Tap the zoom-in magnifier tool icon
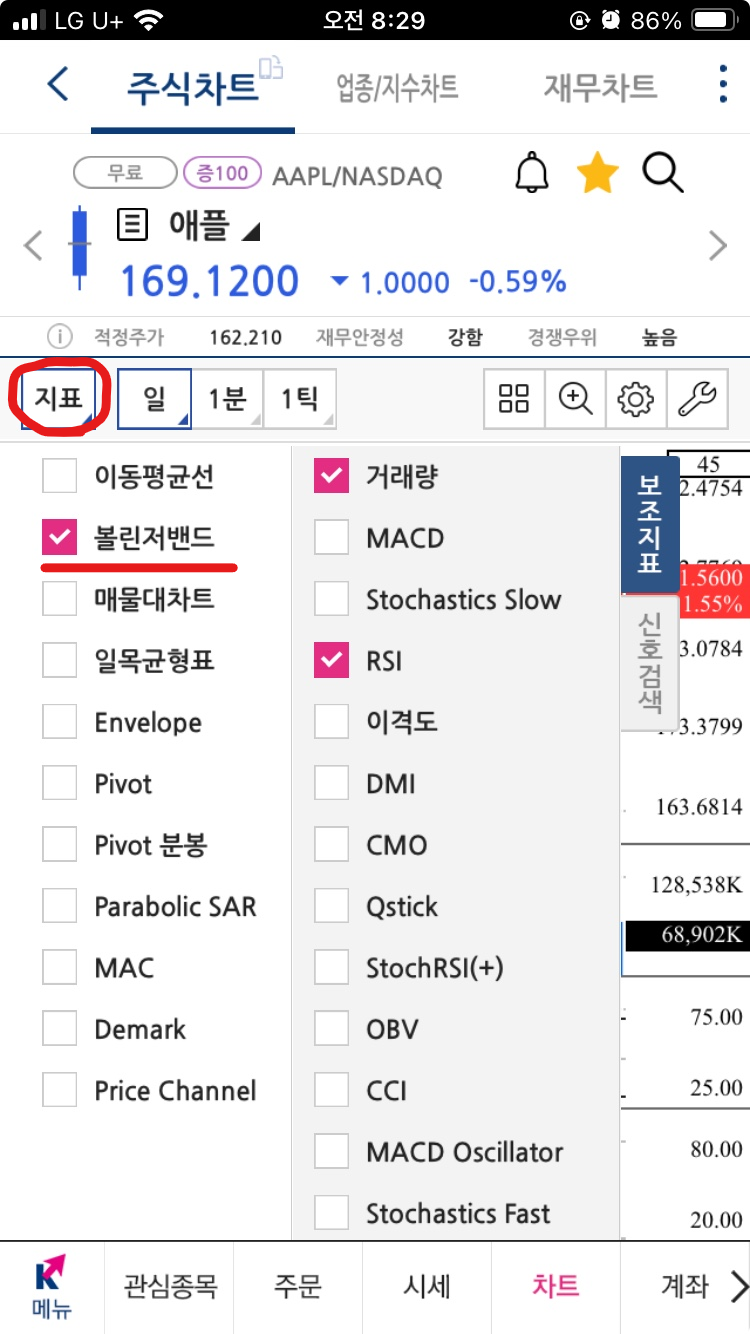The width and height of the screenshot is (750, 1334). click(575, 399)
